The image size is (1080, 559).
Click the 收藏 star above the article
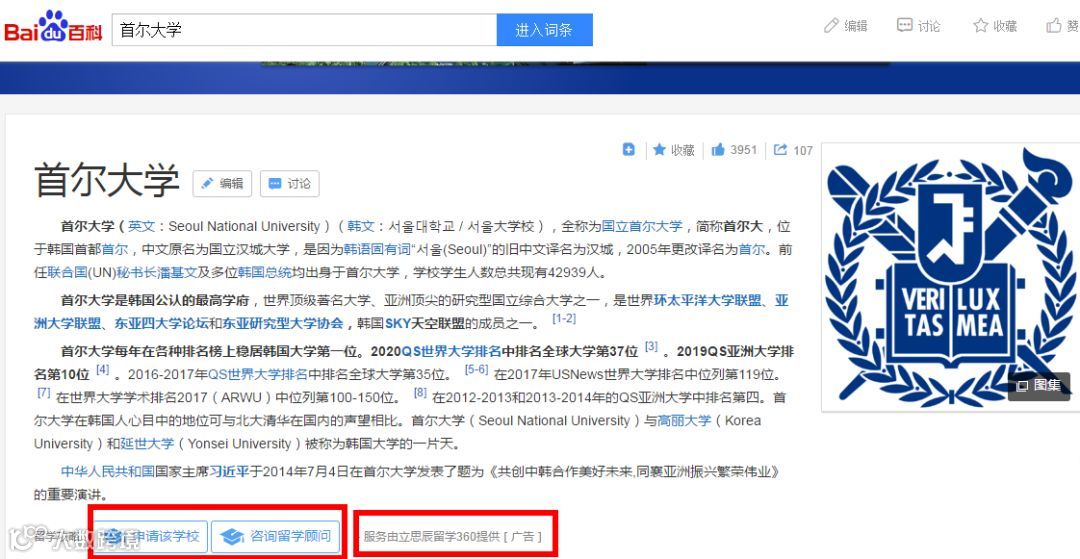click(674, 150)
